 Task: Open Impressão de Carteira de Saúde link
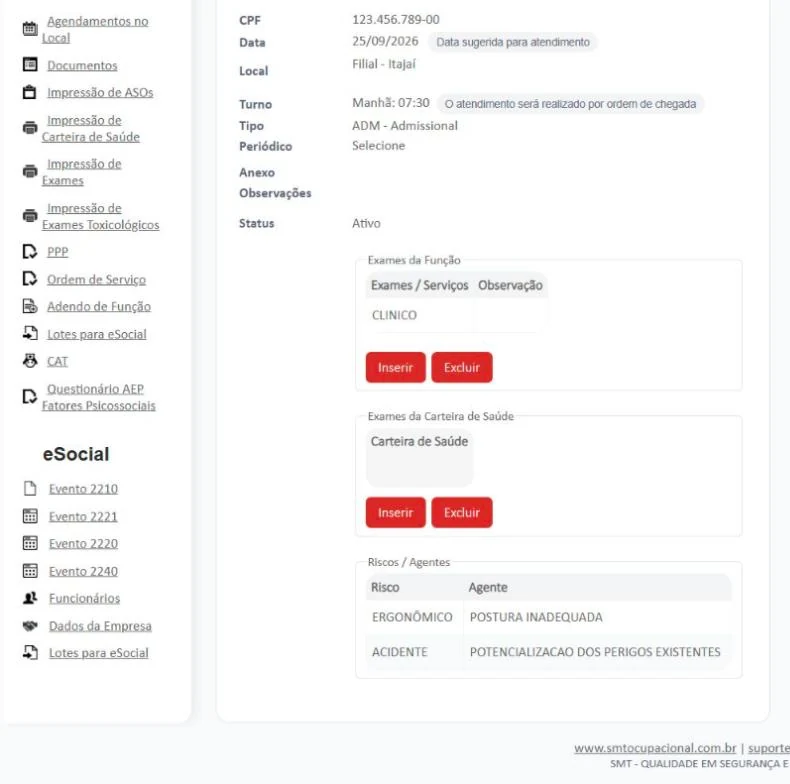pyautogui.click(x=91, y=128)
